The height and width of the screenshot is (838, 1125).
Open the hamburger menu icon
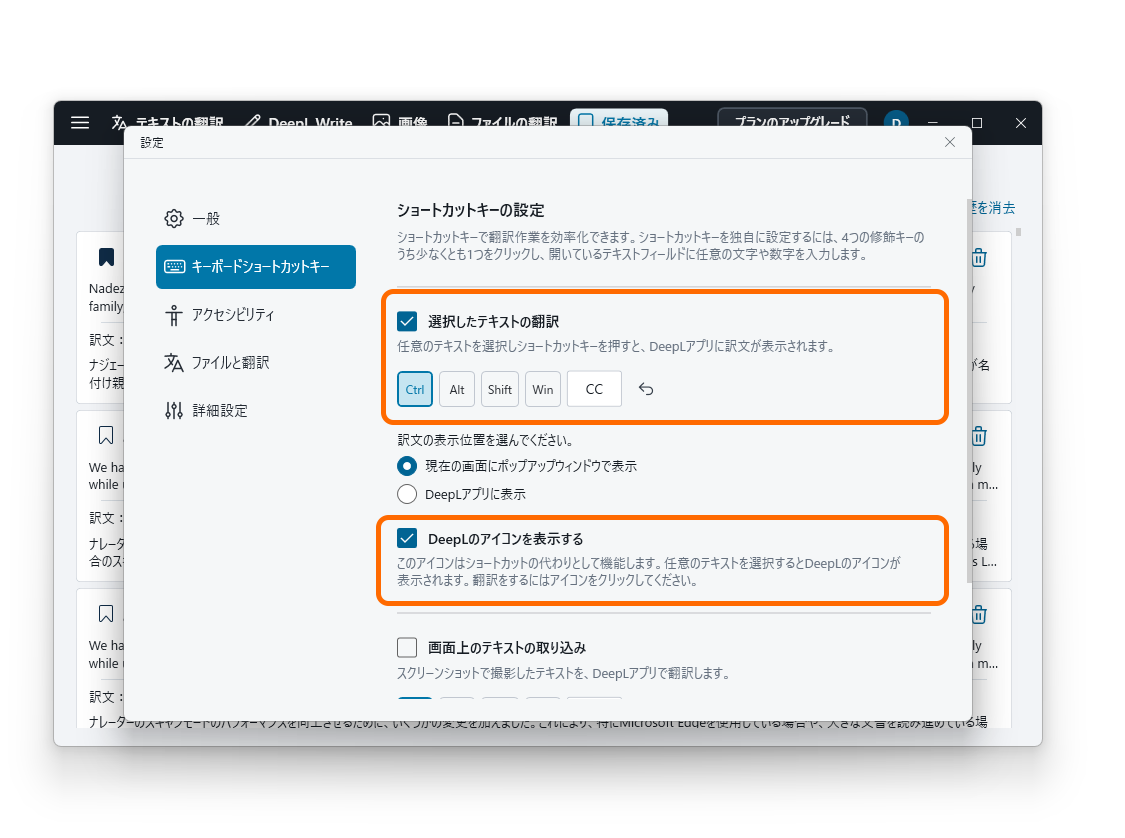click(x=80, y=122)
